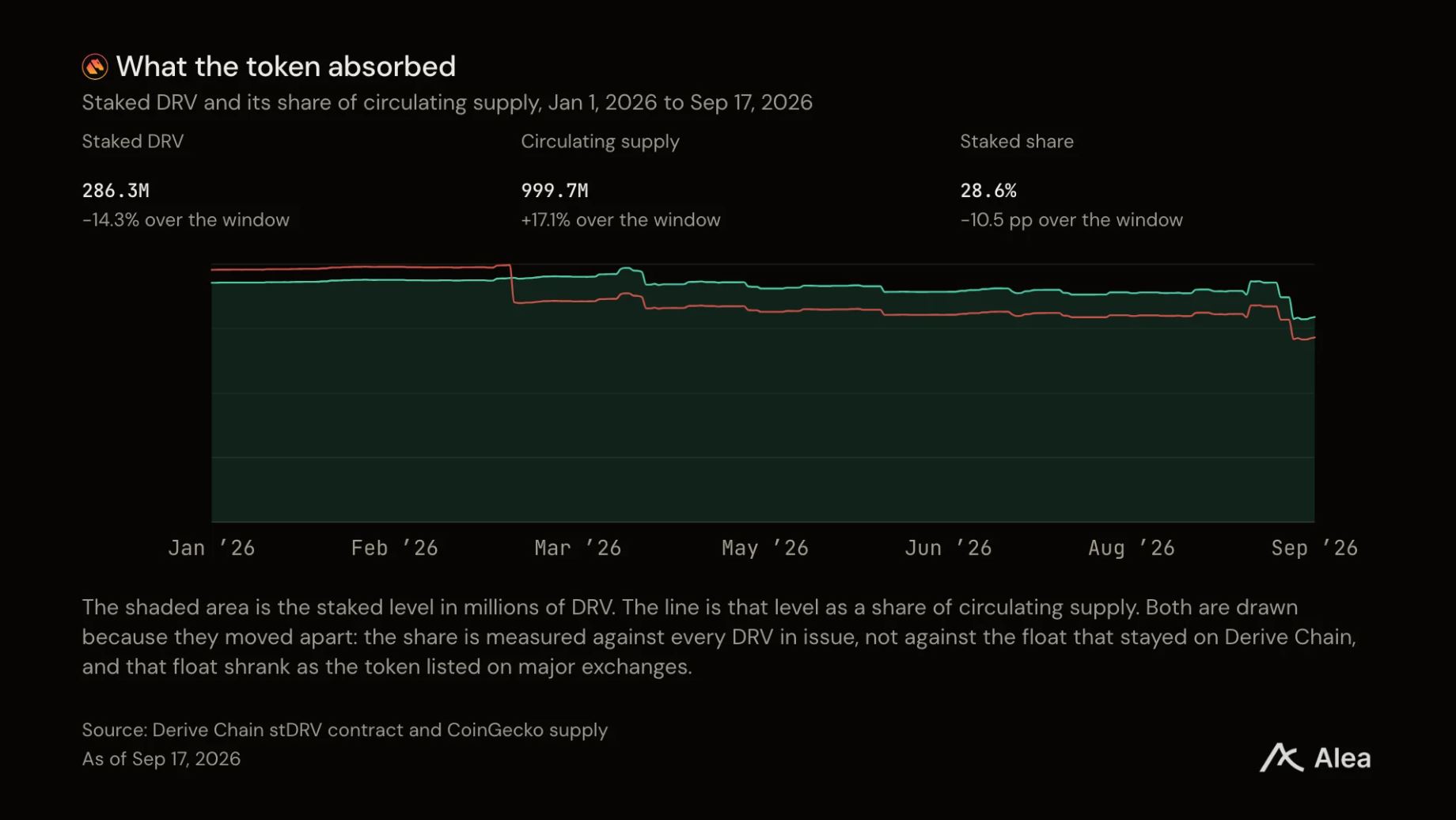
Task: Click the Sep '26 axis label
Action: (1314, 548)
